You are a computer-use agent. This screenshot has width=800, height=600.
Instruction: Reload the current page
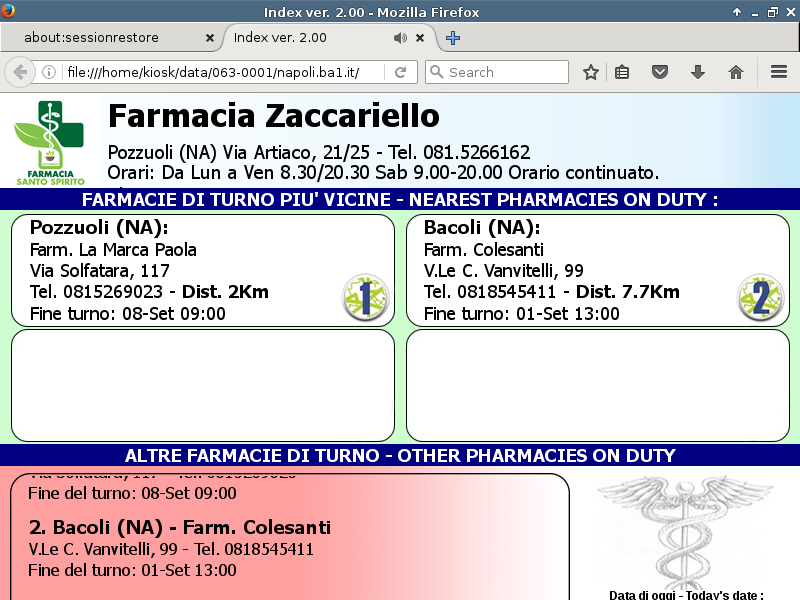click(400, 72)
